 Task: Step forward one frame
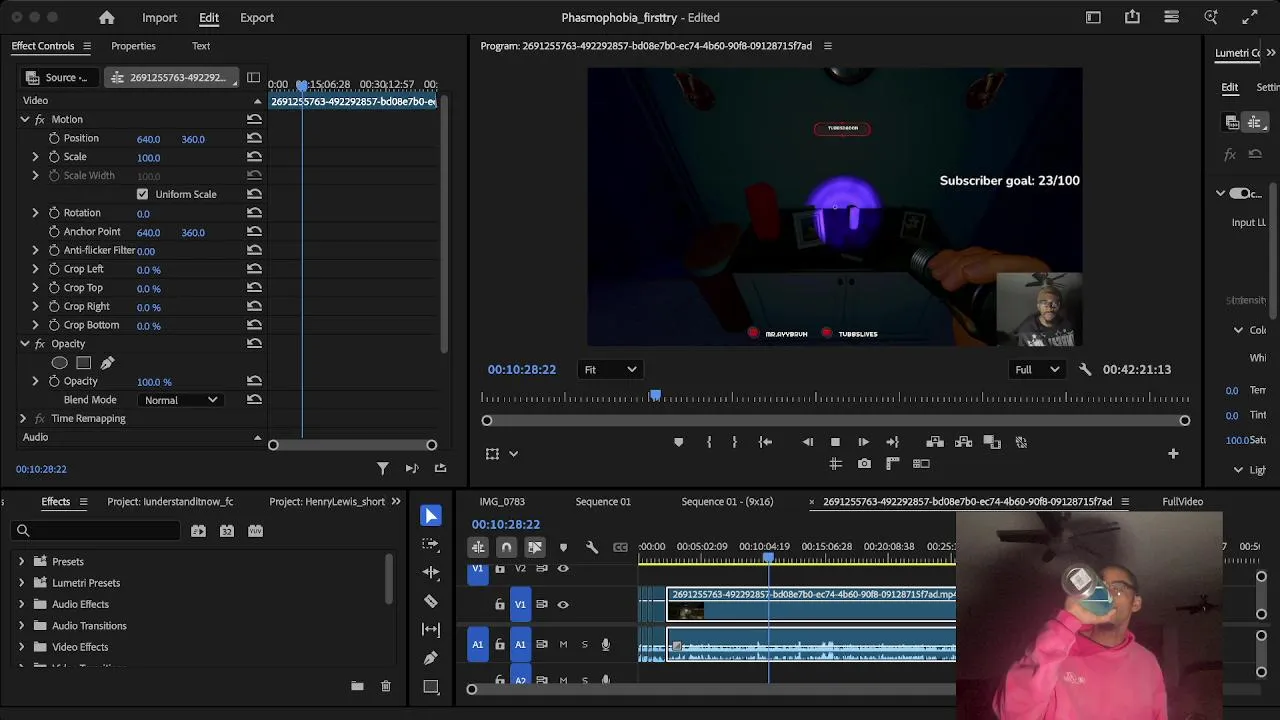click(x=864, y=442)
